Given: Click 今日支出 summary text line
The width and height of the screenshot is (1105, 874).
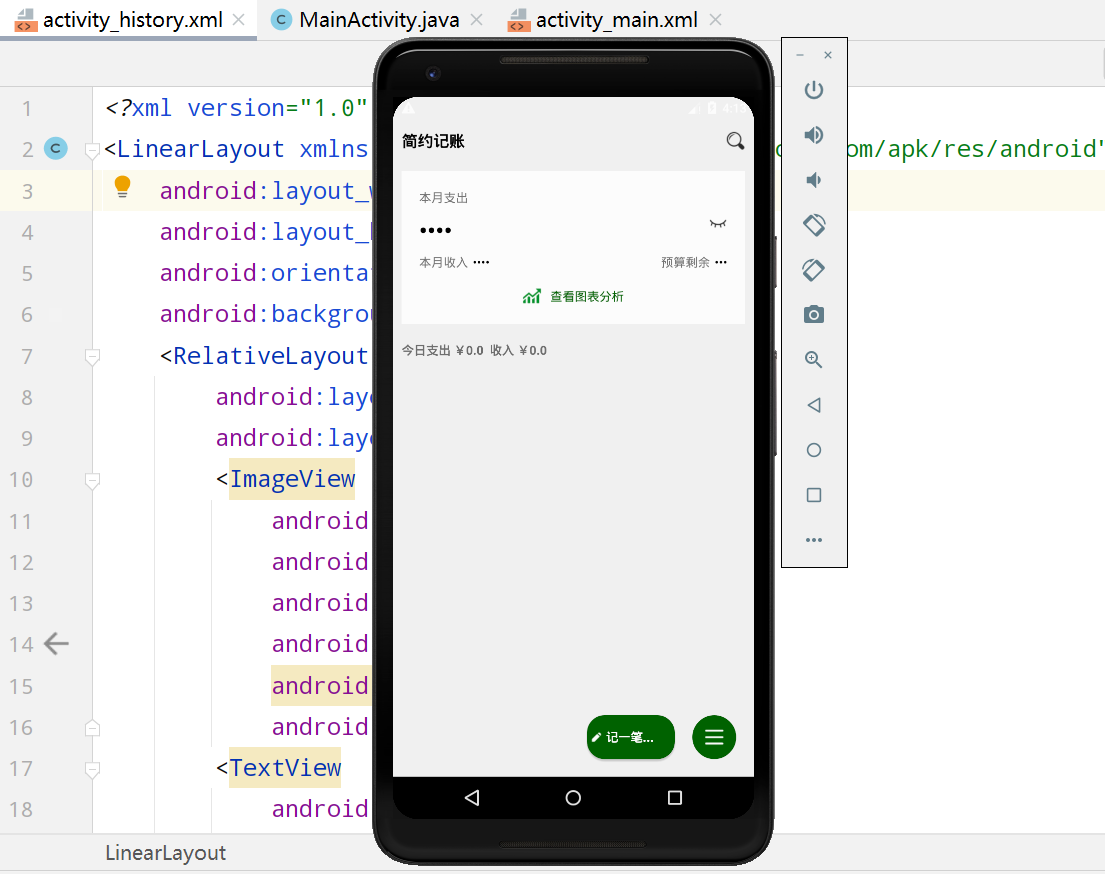Looking at the screenshot, I should pyautogui.click(x=474, y=350).
